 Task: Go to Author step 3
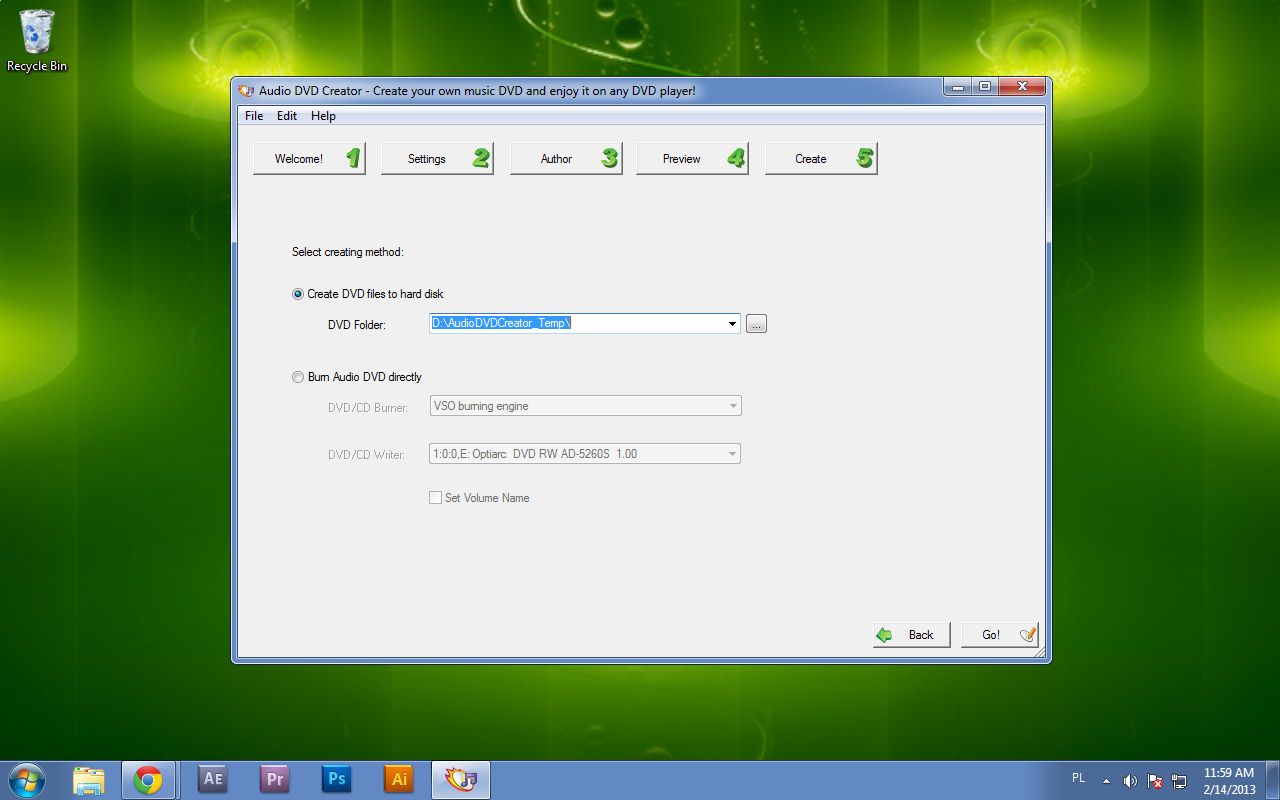point(566,158)
